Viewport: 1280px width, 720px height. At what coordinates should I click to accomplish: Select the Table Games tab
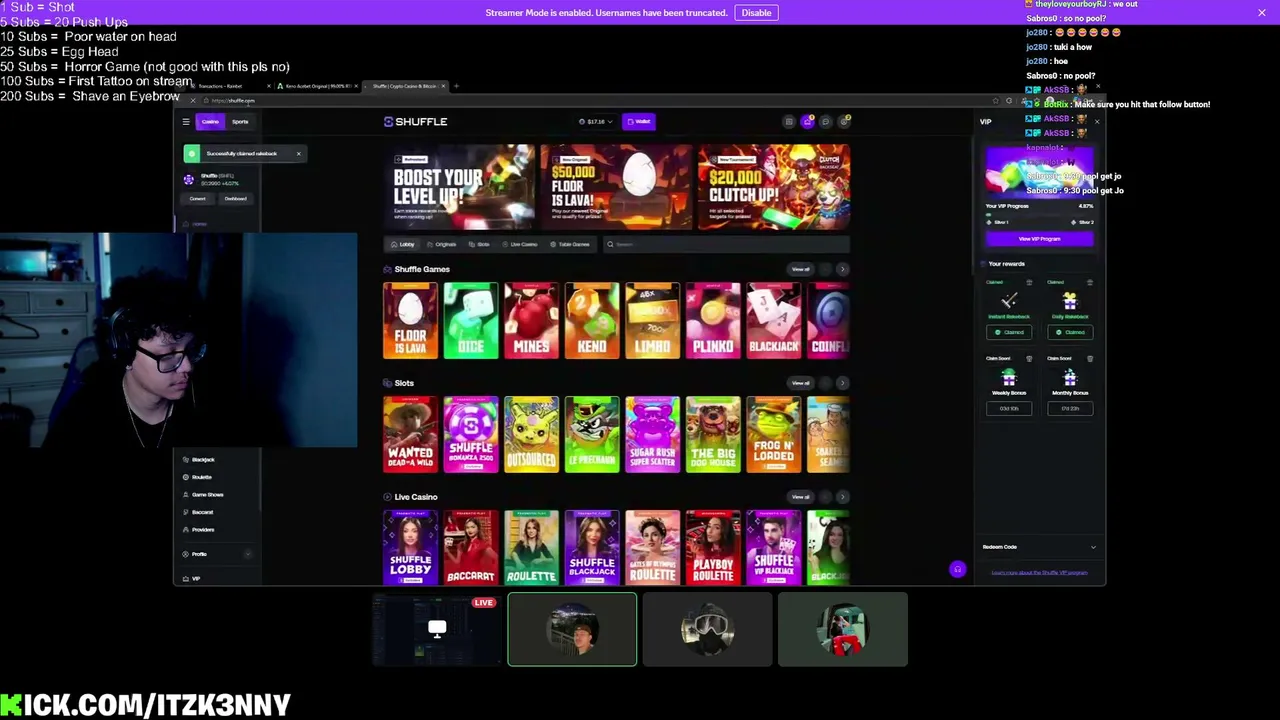[570, 245]
